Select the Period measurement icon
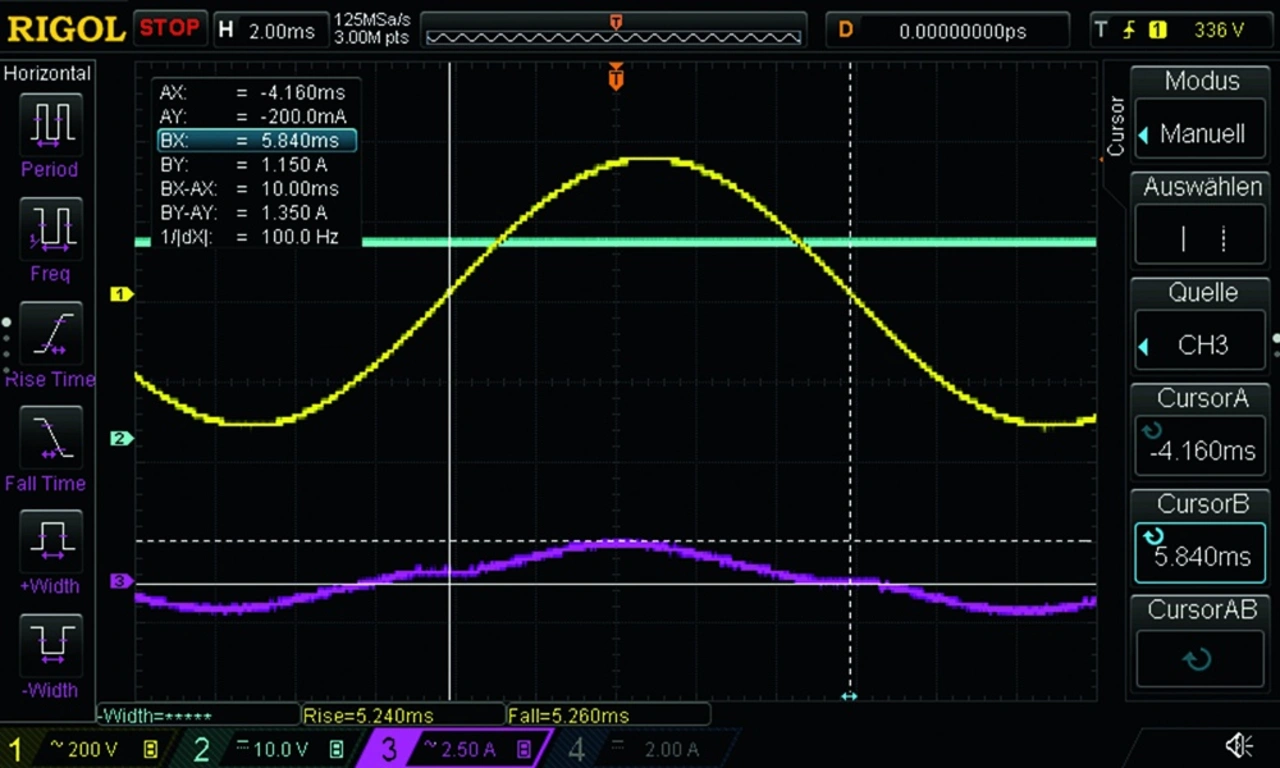Screen dimensions: 1280x768 tap(49, 124)
